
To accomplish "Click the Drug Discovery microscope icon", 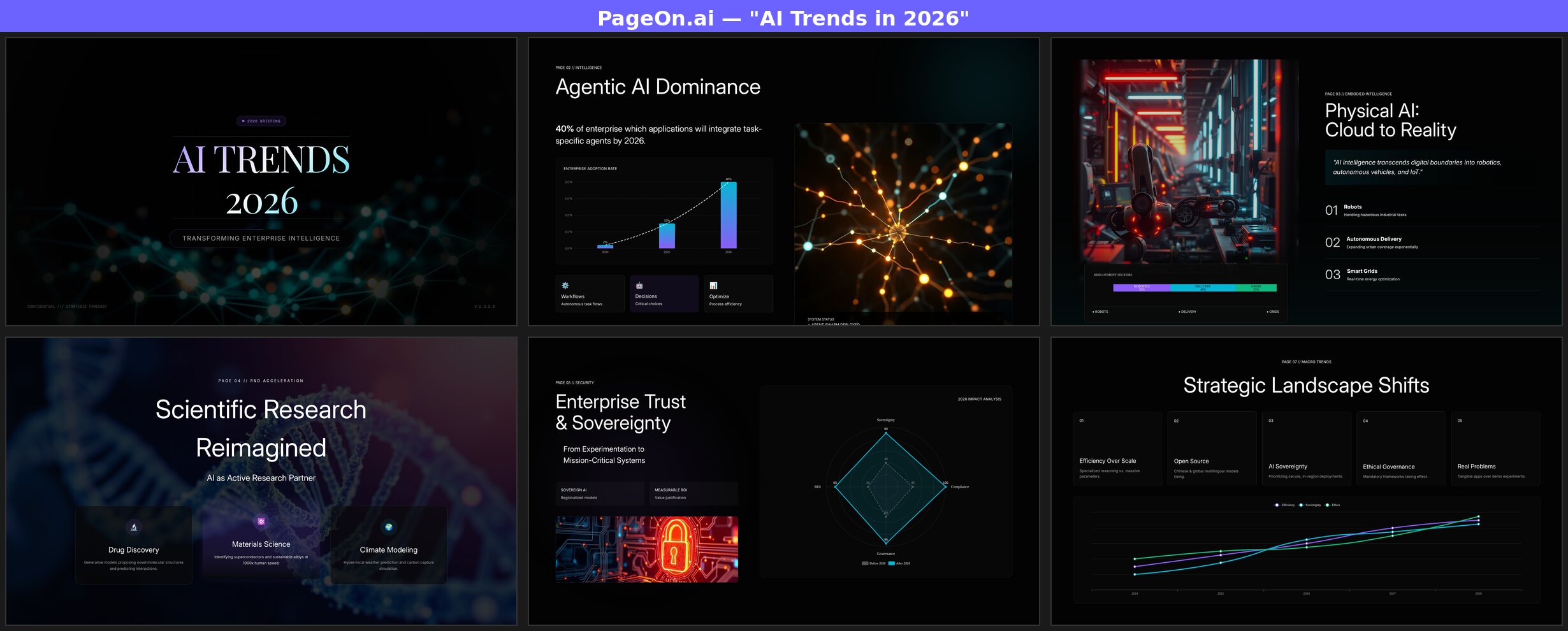I will pos(134,527).
